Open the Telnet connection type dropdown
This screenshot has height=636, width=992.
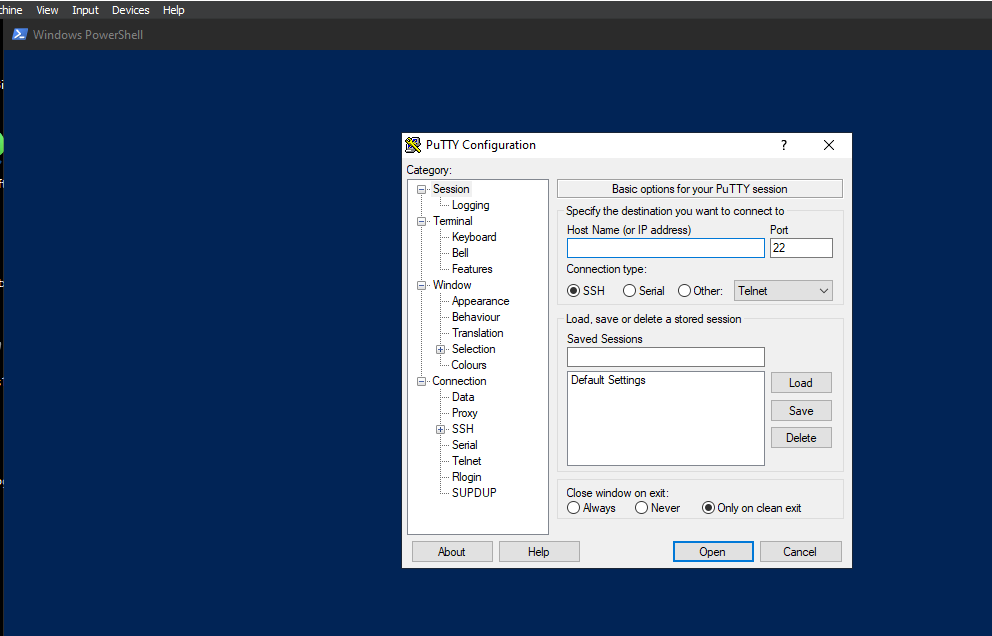pos(783,290)
